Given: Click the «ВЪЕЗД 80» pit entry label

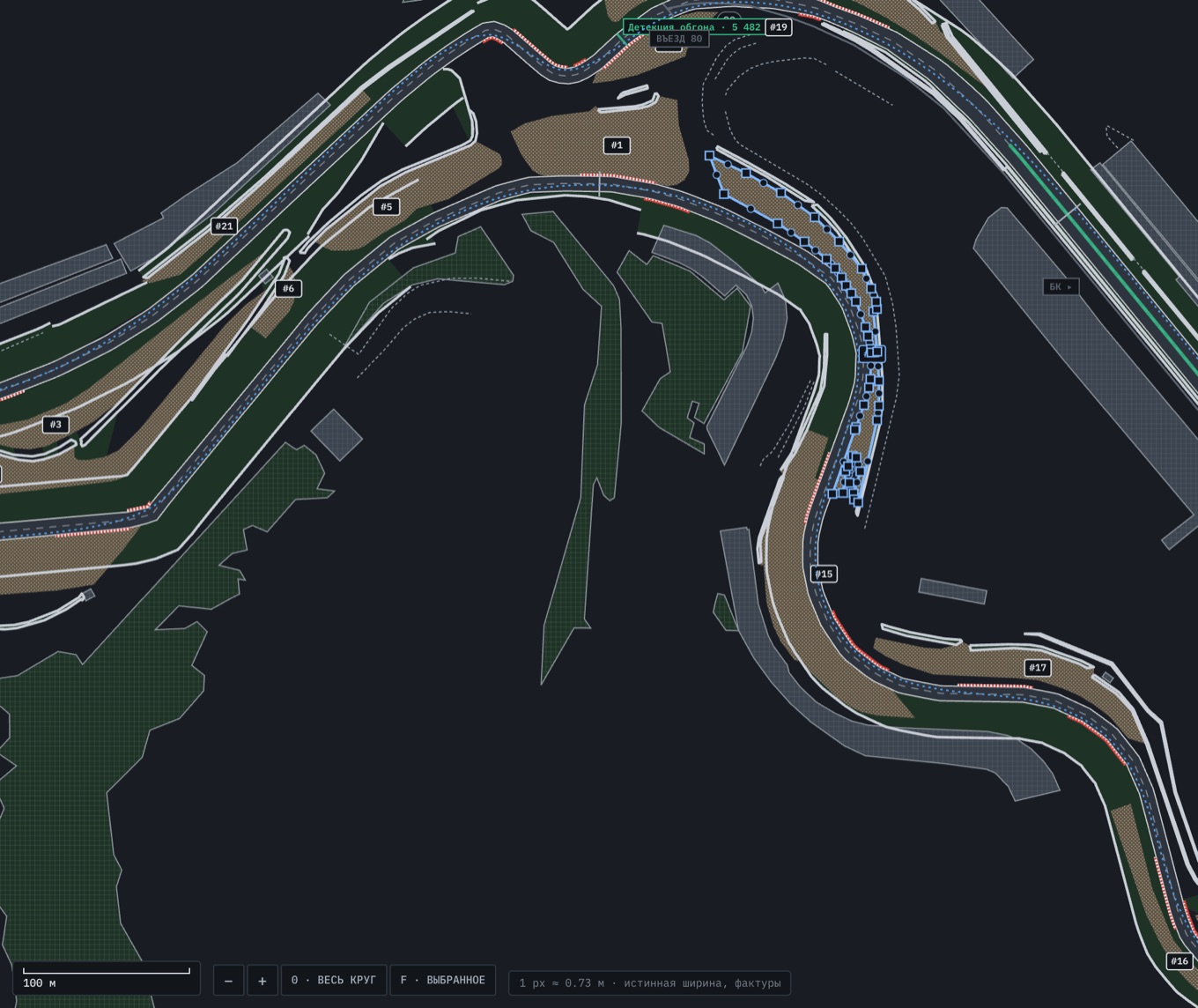Looking at the screenshot, I should pyautogui.click(x=679, y=40).
